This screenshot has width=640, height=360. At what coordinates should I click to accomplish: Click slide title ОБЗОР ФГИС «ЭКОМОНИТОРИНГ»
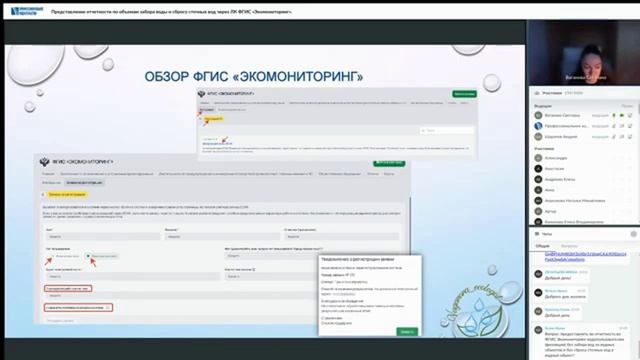[253, 76]
